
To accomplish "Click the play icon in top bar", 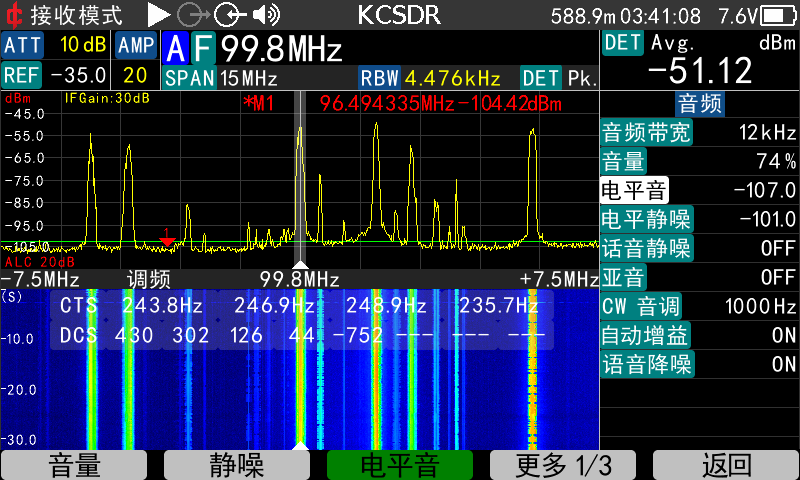I will coord(159,15).
